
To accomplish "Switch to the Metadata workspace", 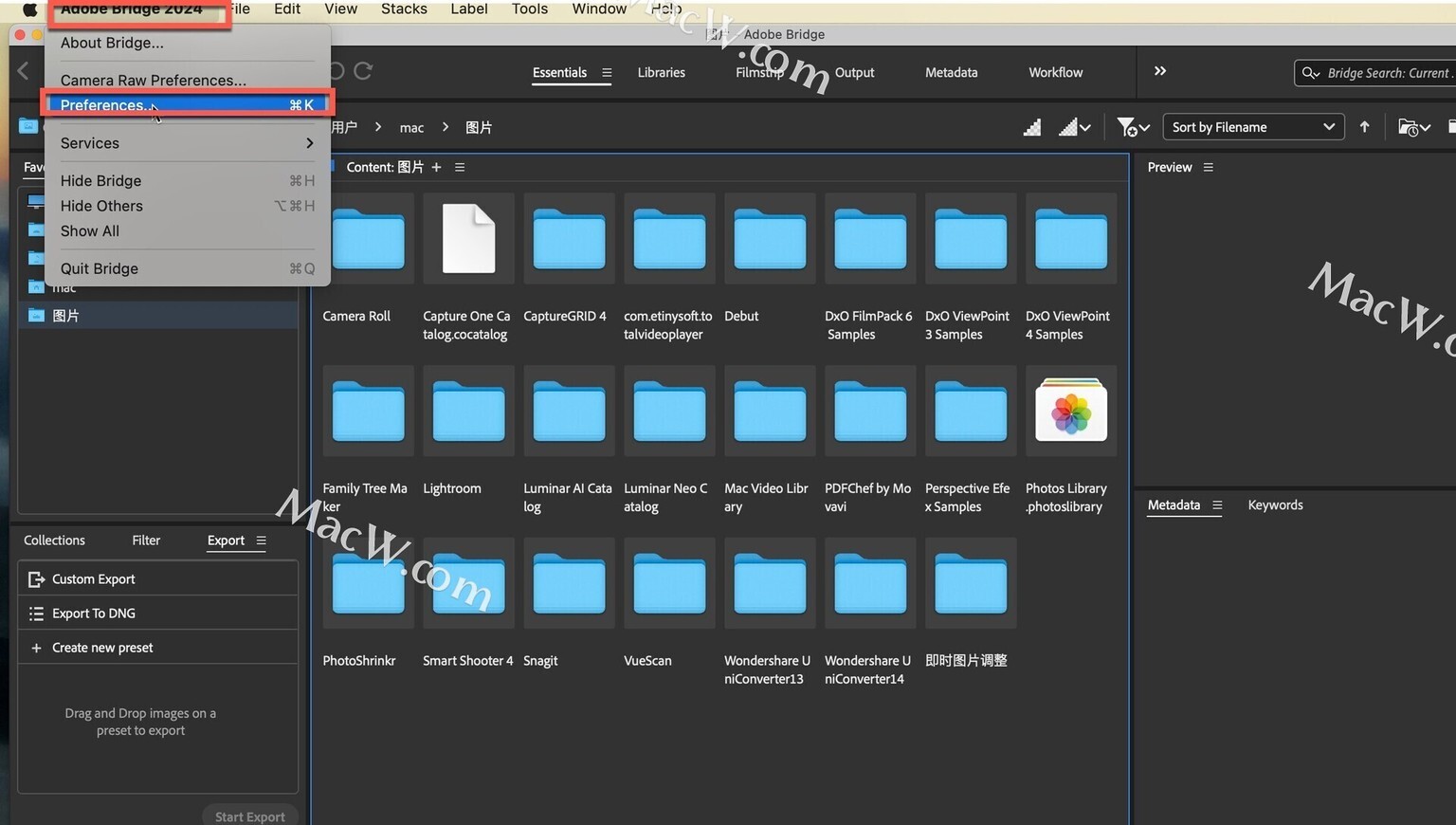I will [x=951, y=72].
